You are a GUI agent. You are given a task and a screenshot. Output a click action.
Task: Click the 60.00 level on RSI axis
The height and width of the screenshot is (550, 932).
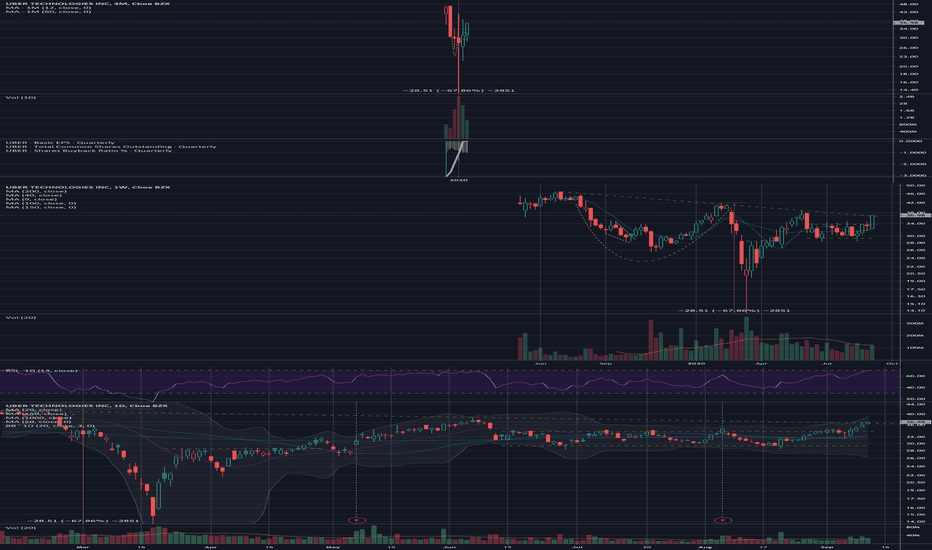(x=916, y=376)
